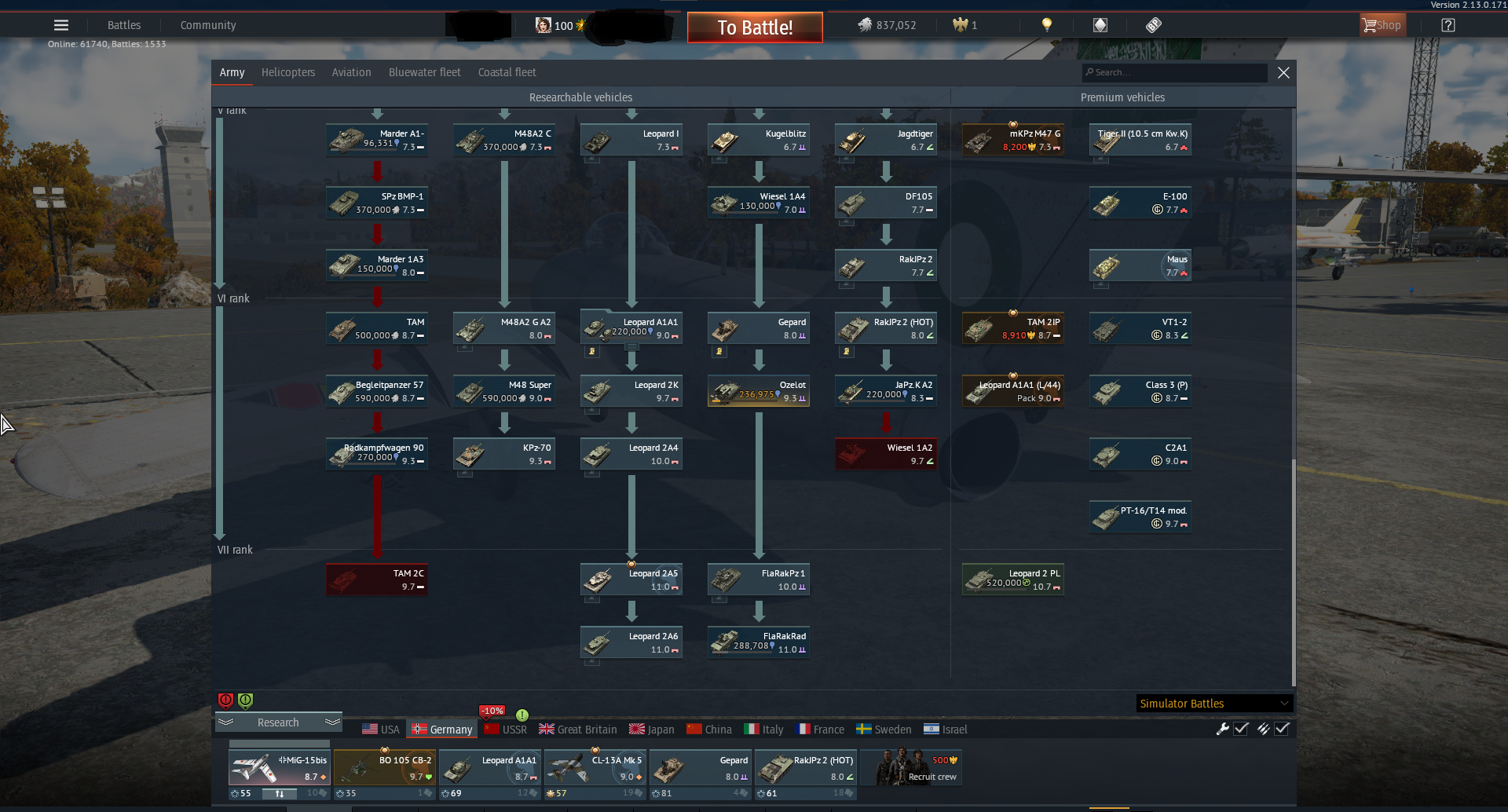
Task: Open the Shop button
Action: click(x=1382, y=25)
